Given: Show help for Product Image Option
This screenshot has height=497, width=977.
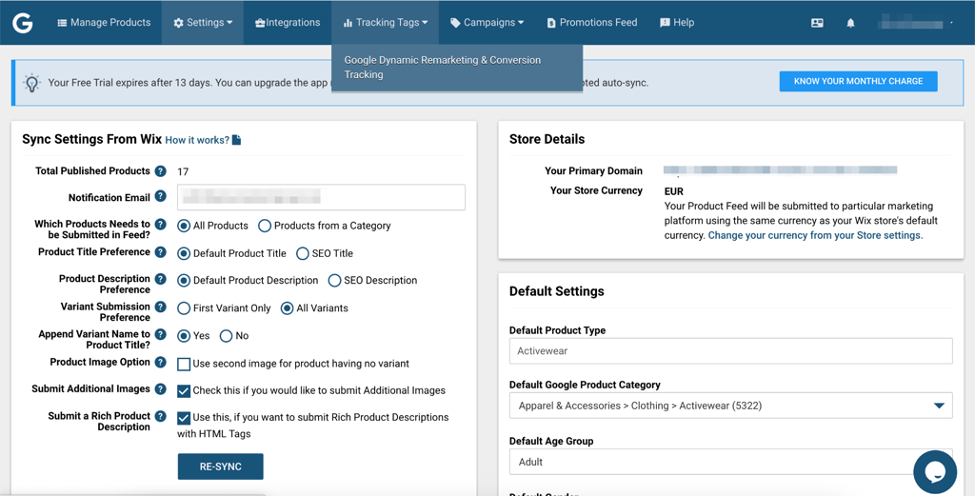Looking at the screenshot, I should (161, 362).
